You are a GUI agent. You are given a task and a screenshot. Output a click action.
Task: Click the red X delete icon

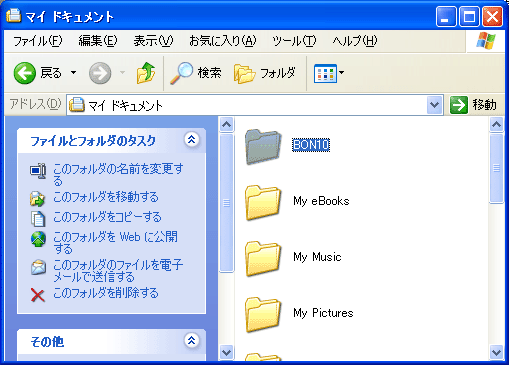click(x=38, y=295)
